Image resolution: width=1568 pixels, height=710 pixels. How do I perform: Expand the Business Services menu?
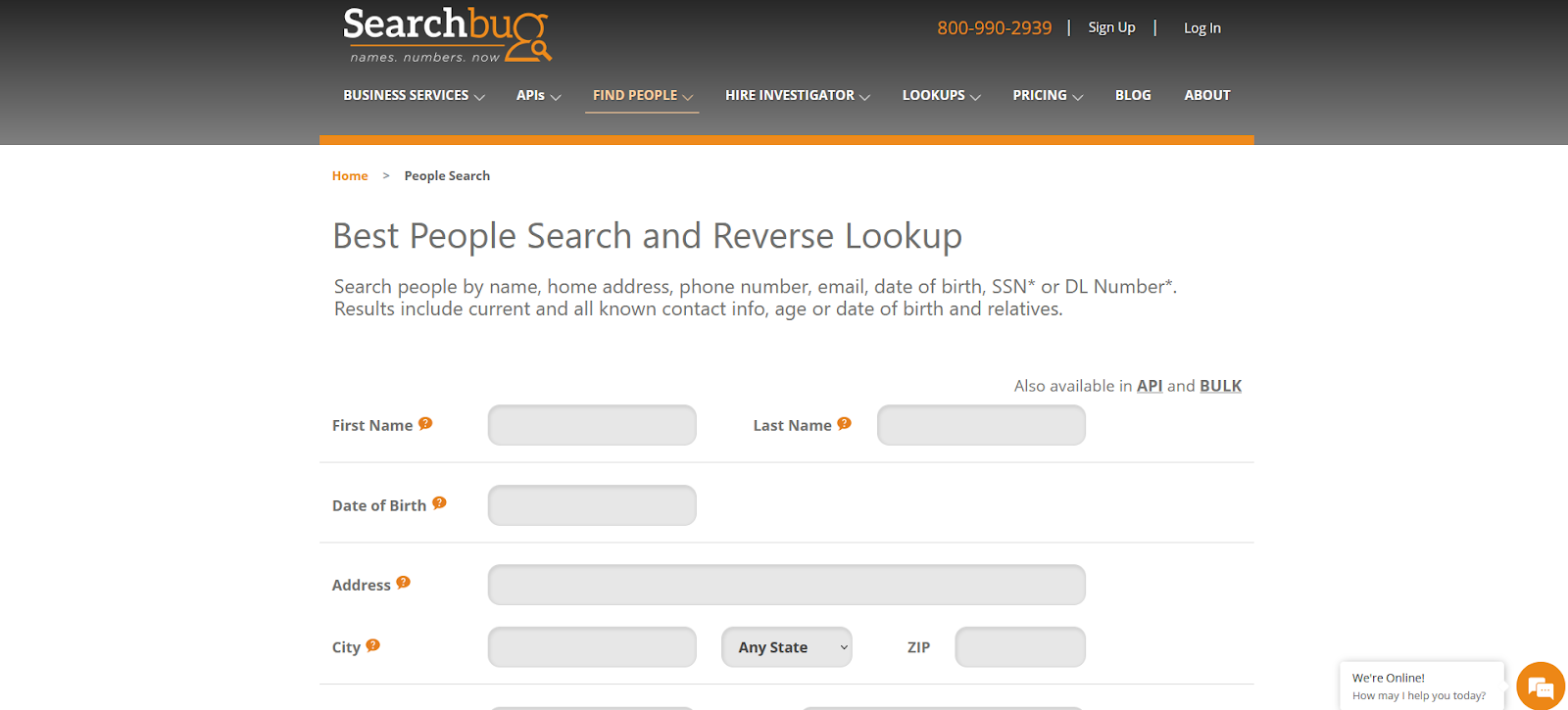pos(414,95)
